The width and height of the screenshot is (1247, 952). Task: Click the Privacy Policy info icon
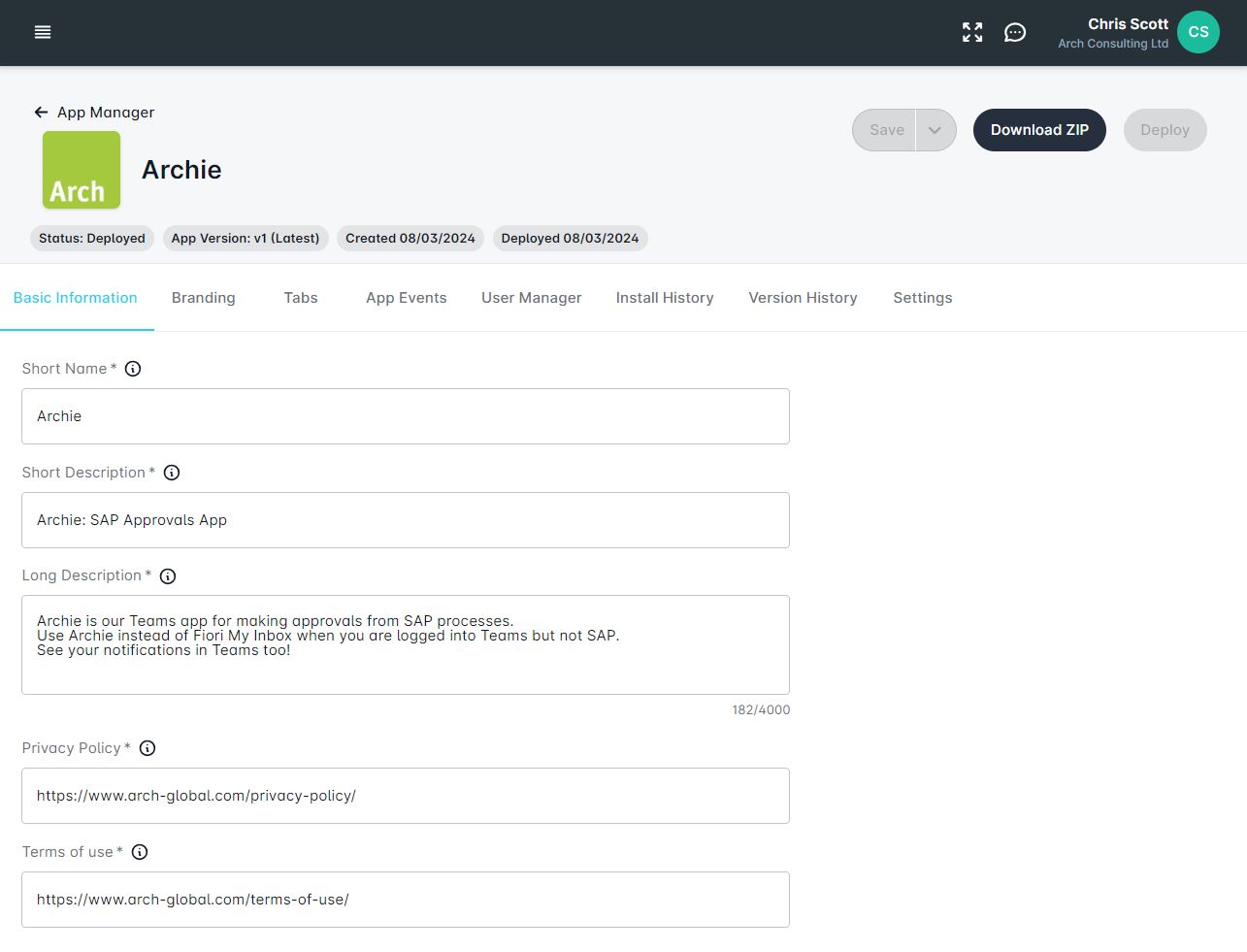pyautogui.click(x=147, y=748)
